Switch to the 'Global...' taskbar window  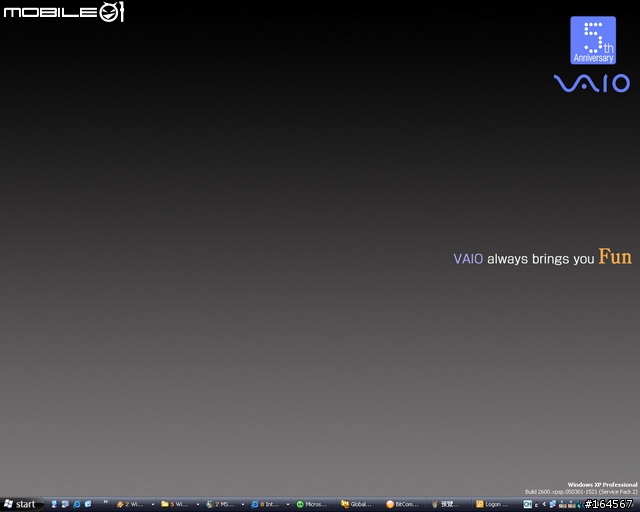tap(358, 505)
